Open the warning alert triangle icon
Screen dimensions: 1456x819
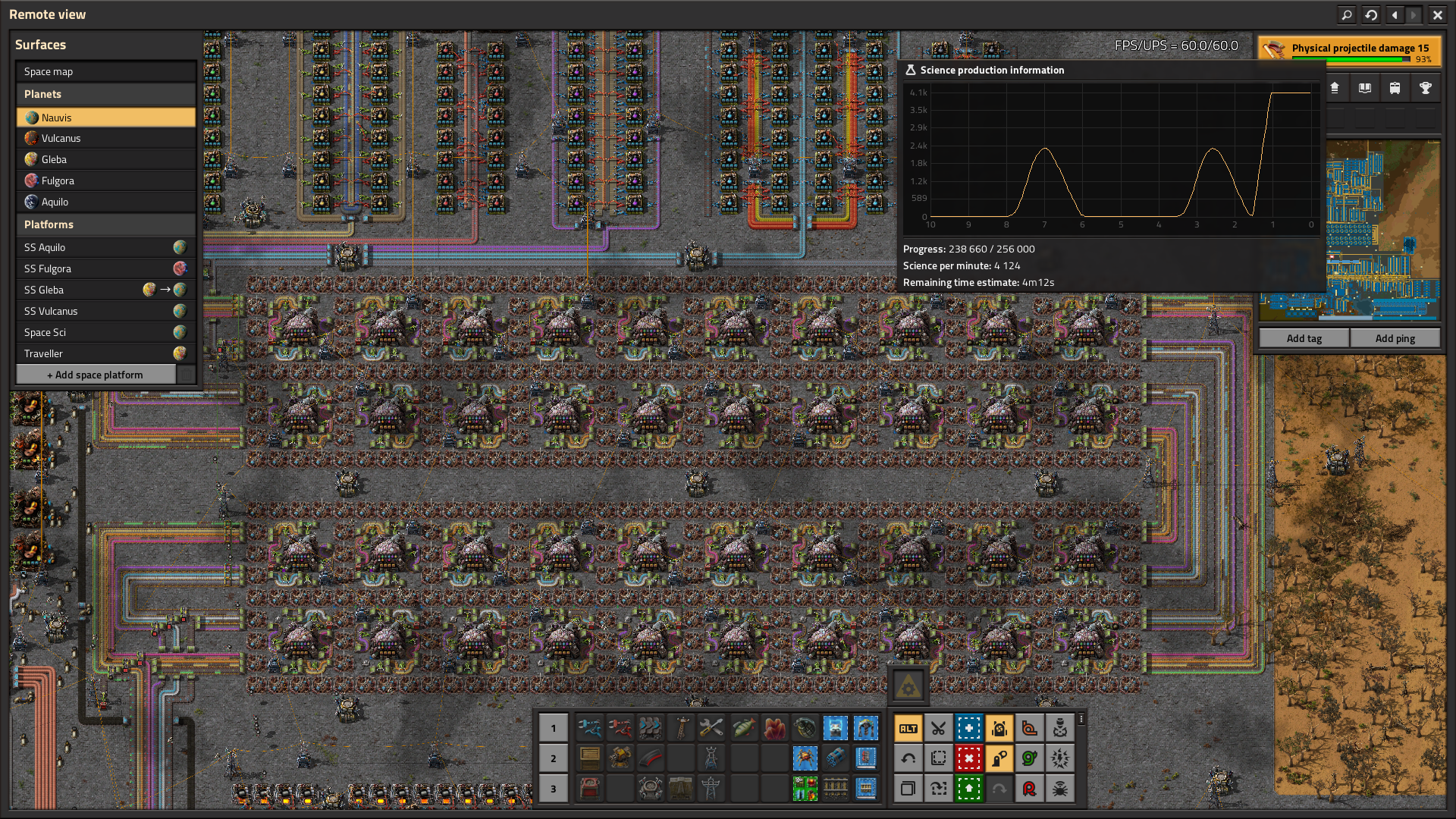908,687
